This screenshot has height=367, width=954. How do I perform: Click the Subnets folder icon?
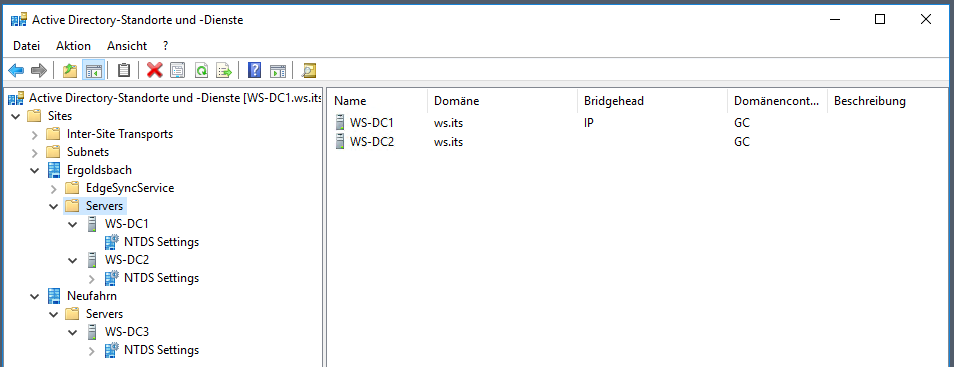pos(54,152)
